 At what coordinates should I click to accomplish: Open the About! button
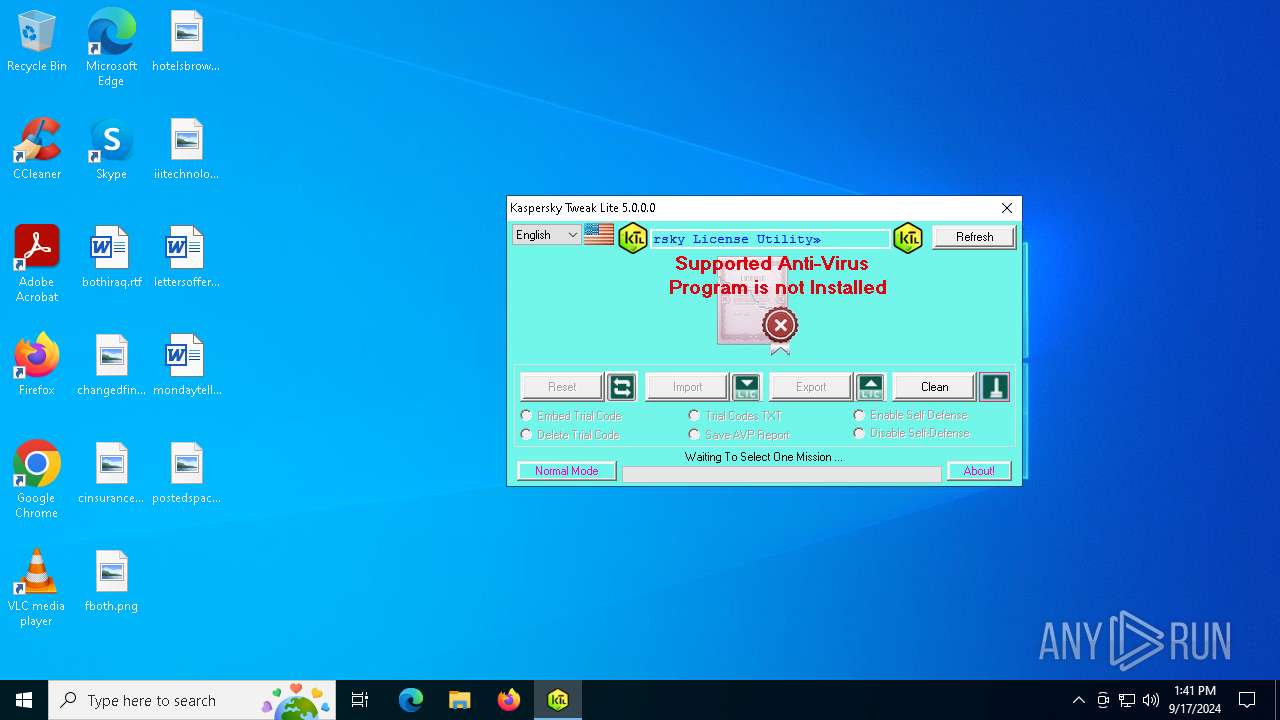979,471
